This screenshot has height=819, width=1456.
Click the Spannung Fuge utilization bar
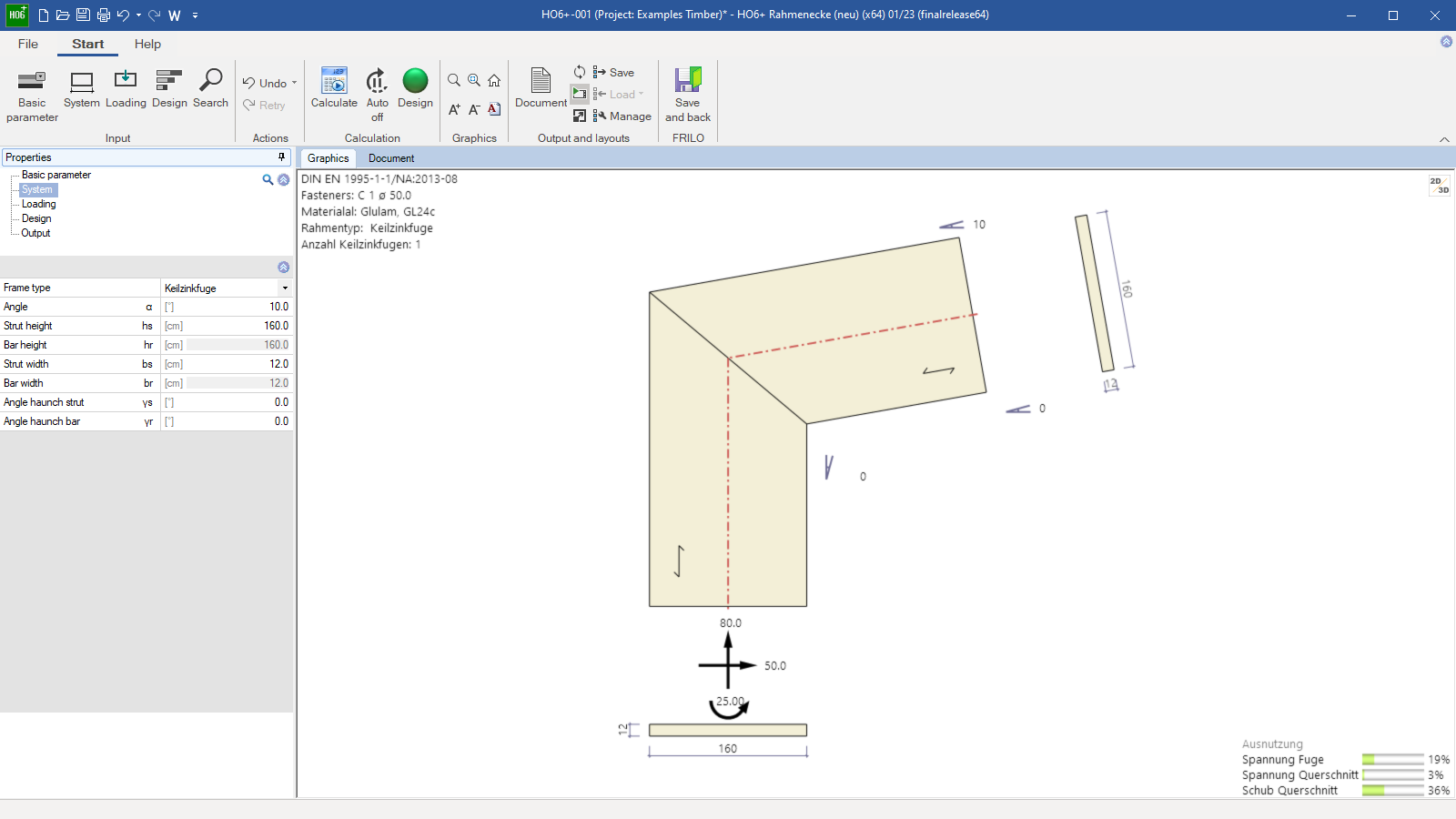pos(1392,759)
